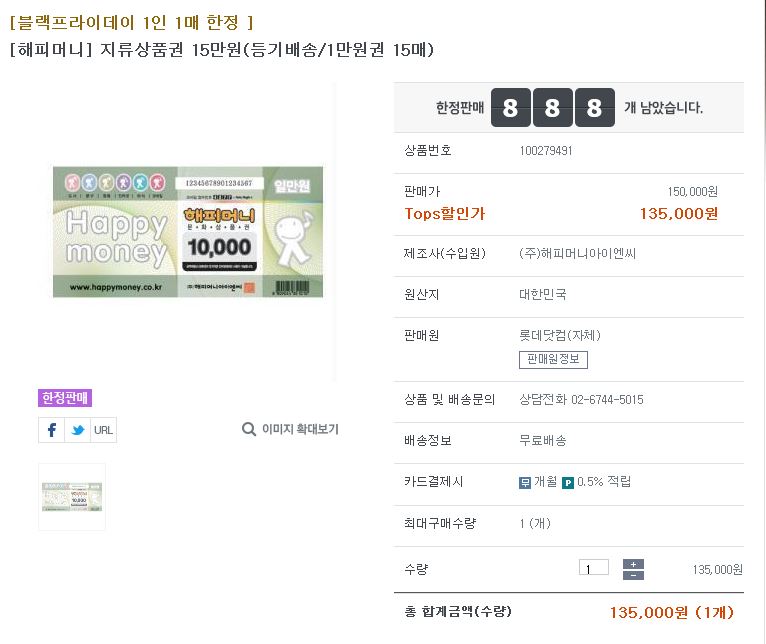Click the 상담전화 02-6744-5015 phone number
Image resolution: width=766 pixels, height=644 pixels.
pyautogui.click(x=581, y=400)
